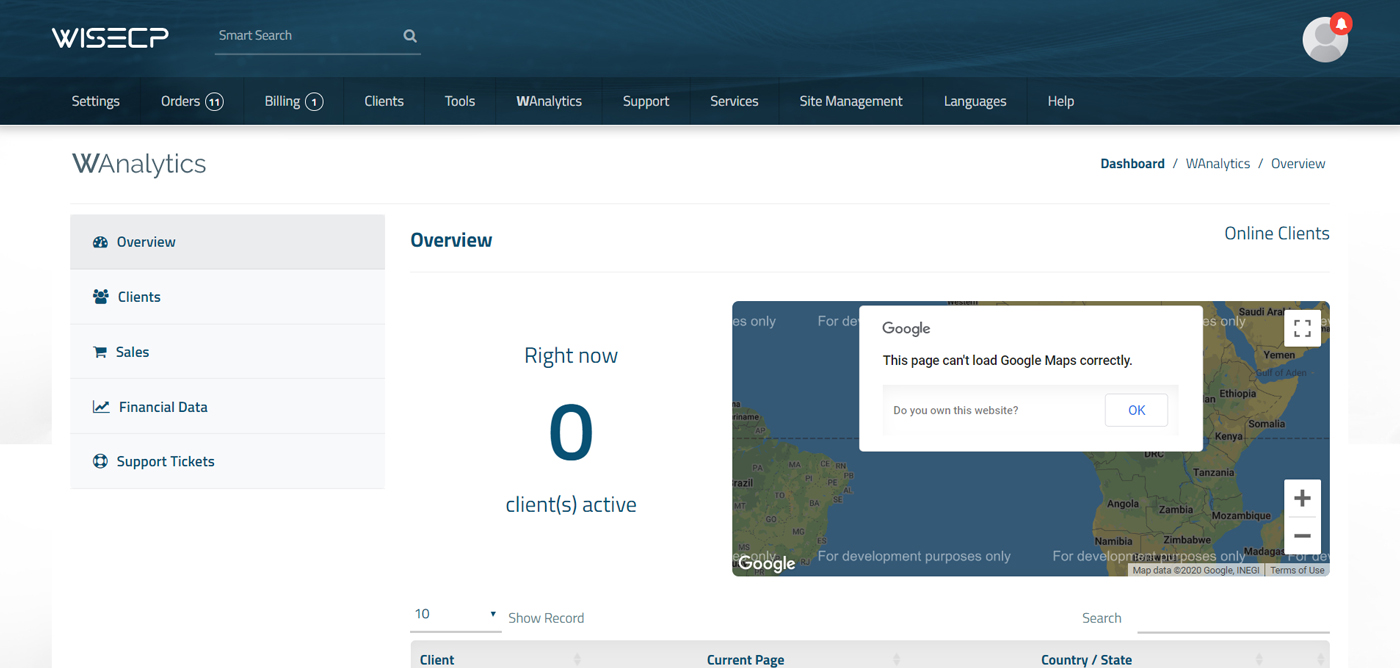Click the map data copyright text
The height and width of the screenshot is (668, 1400).
click(1198, 570)
